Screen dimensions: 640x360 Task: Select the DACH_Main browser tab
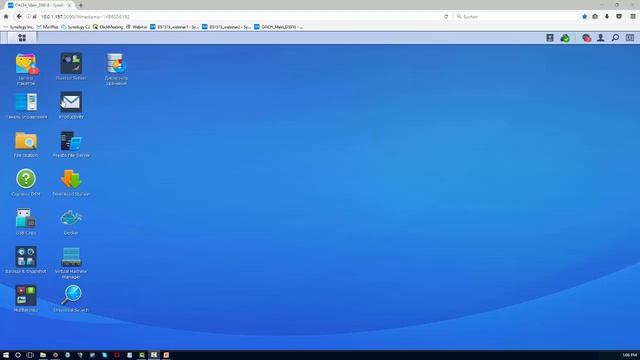[x=40, y=5]
